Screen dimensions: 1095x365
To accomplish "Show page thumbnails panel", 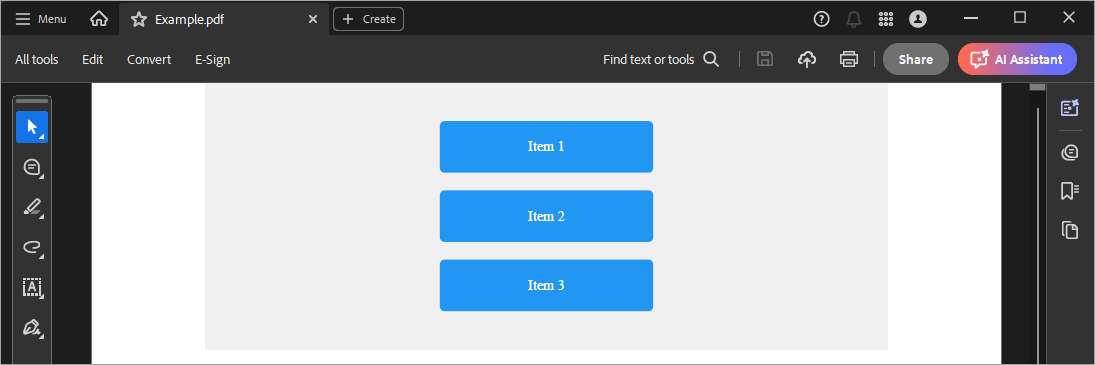I will 1070,230.
